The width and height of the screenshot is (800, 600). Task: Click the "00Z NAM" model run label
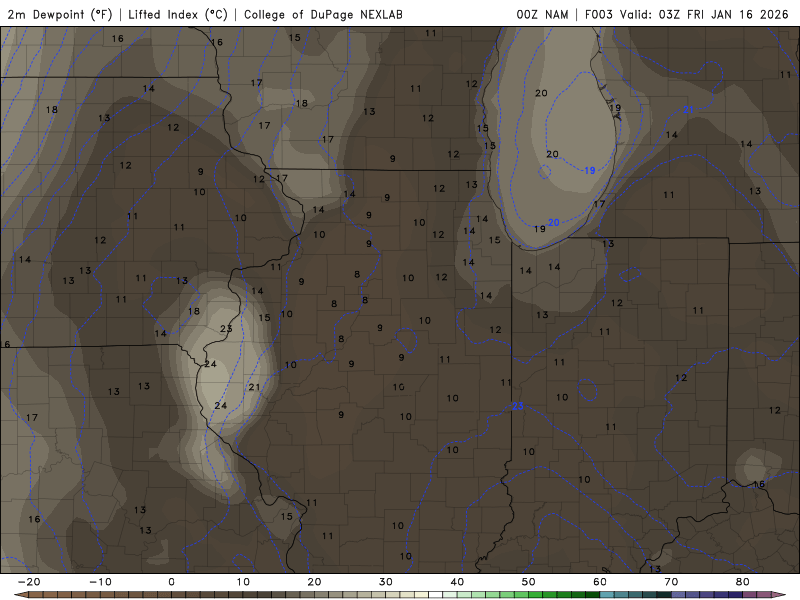542,14
